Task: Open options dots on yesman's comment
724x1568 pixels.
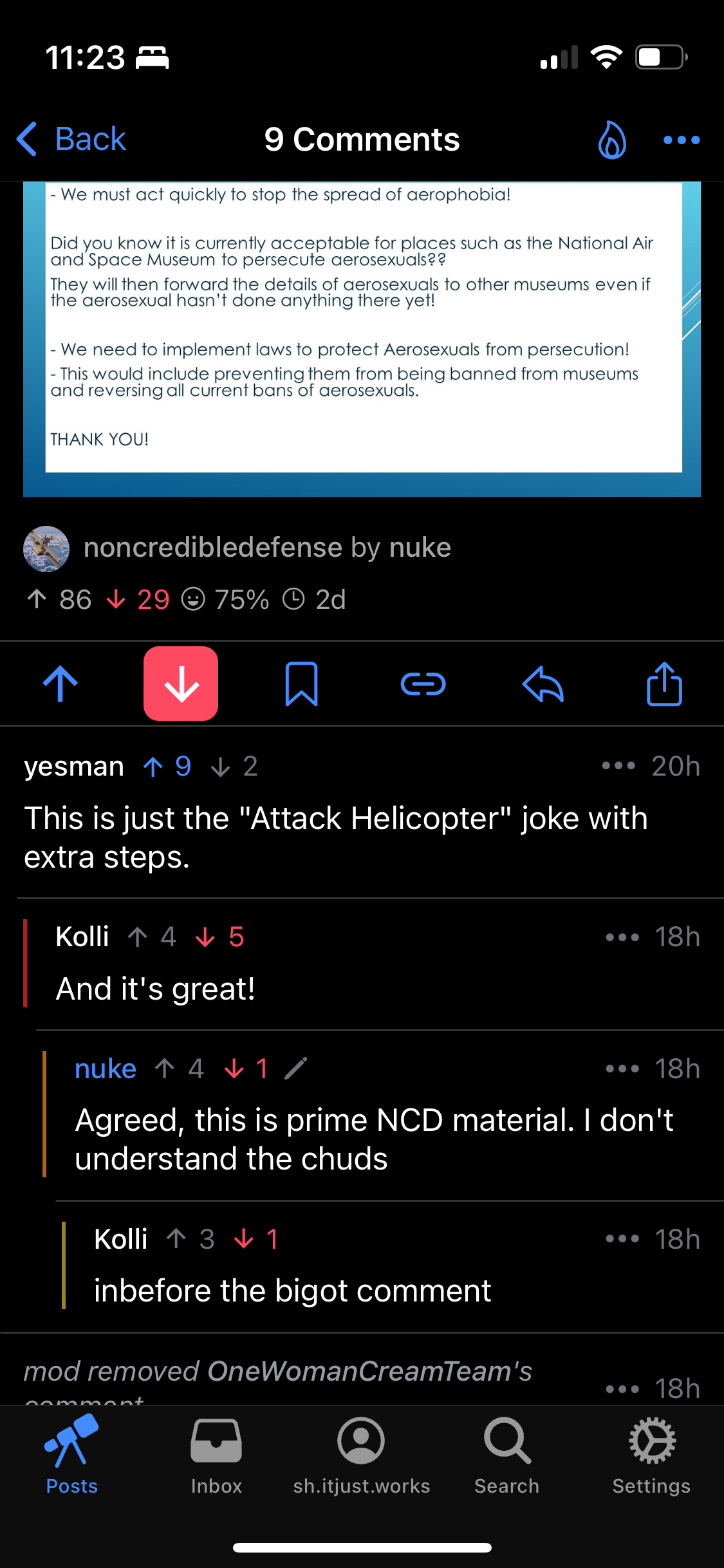Action: (618, 766)
